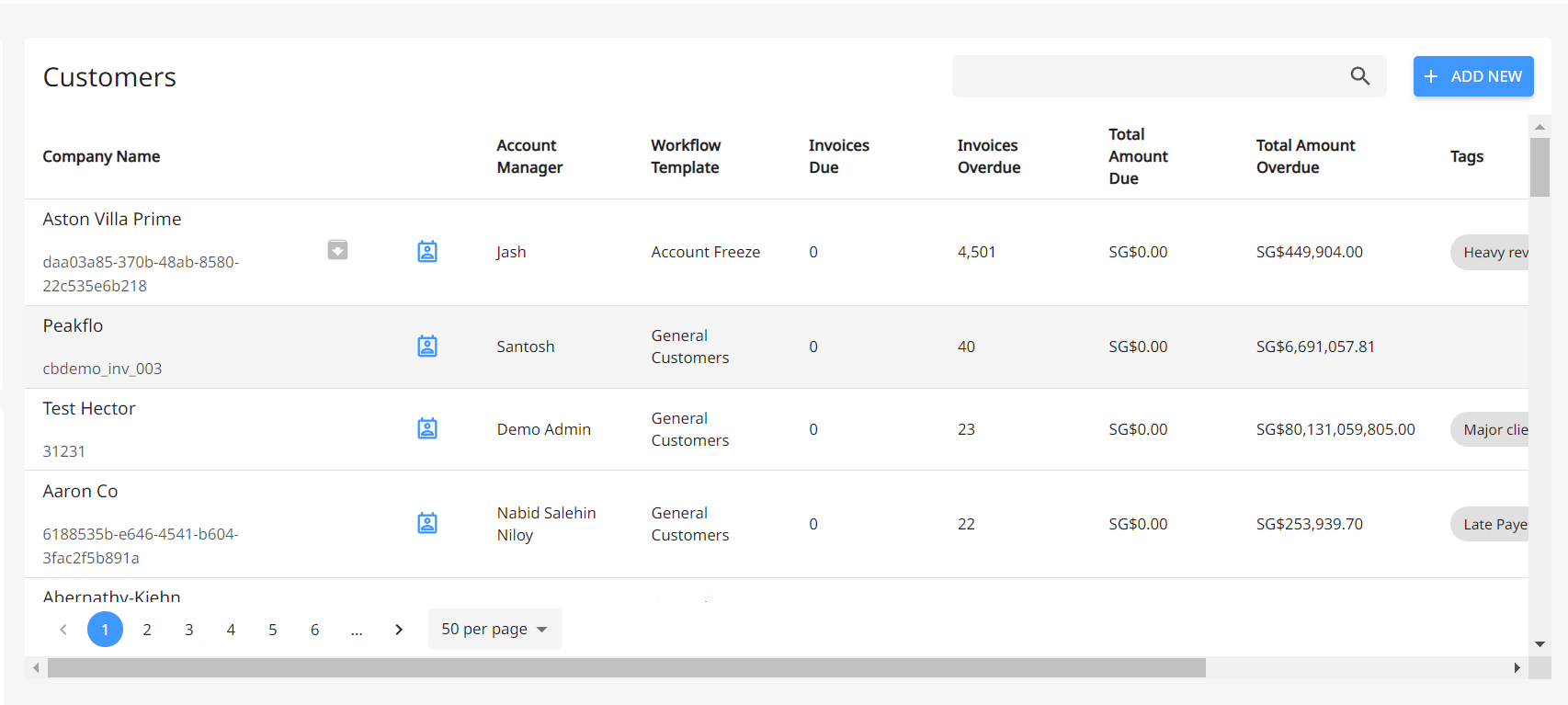1568x705 pixels.
Task: Click SG$6,691,057.81 overdue amount
Action: click(x=1315, y=347)
